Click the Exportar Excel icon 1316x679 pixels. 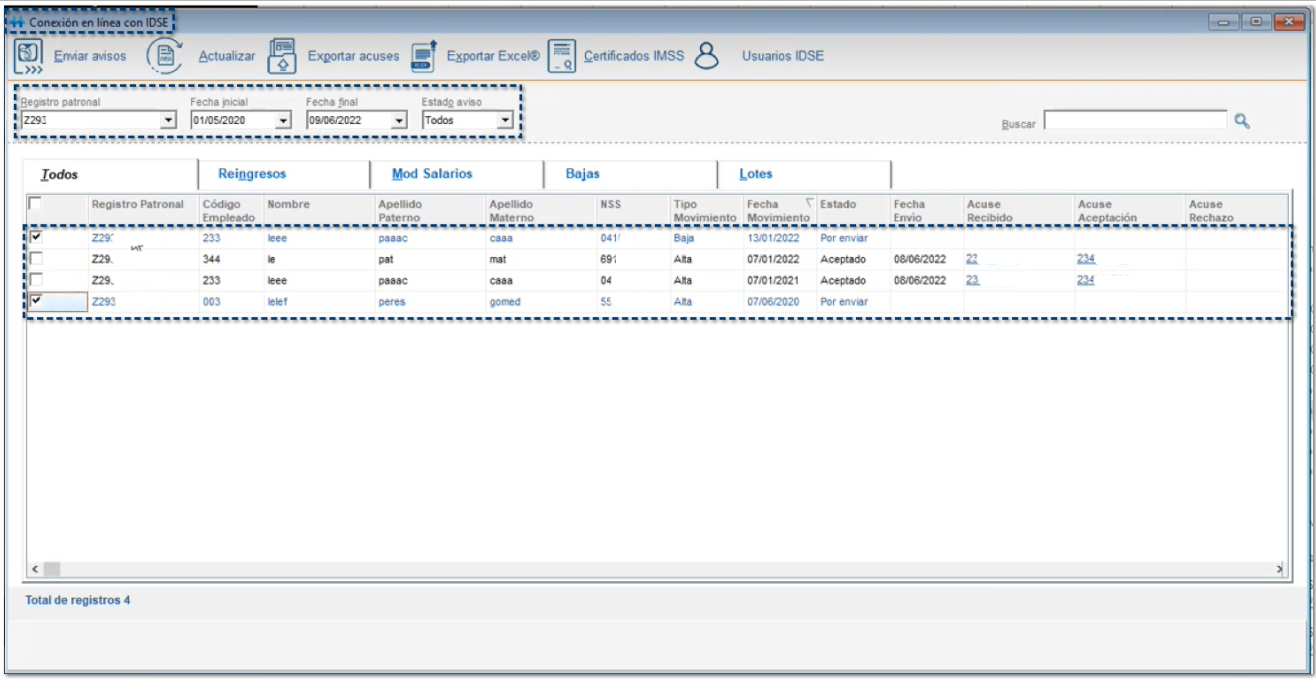point(424,57)
